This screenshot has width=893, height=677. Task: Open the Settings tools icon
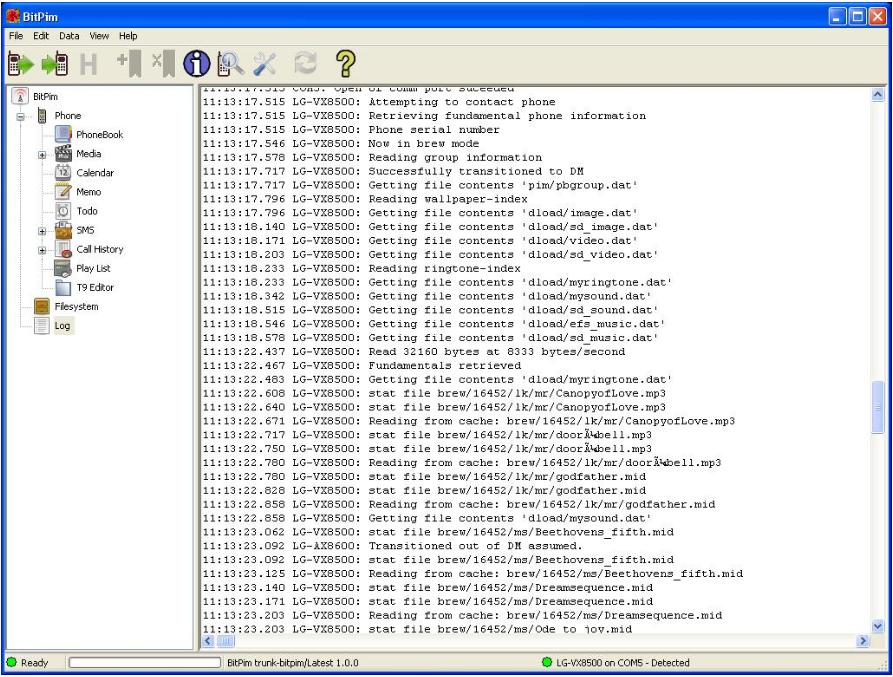click(265, 64)
